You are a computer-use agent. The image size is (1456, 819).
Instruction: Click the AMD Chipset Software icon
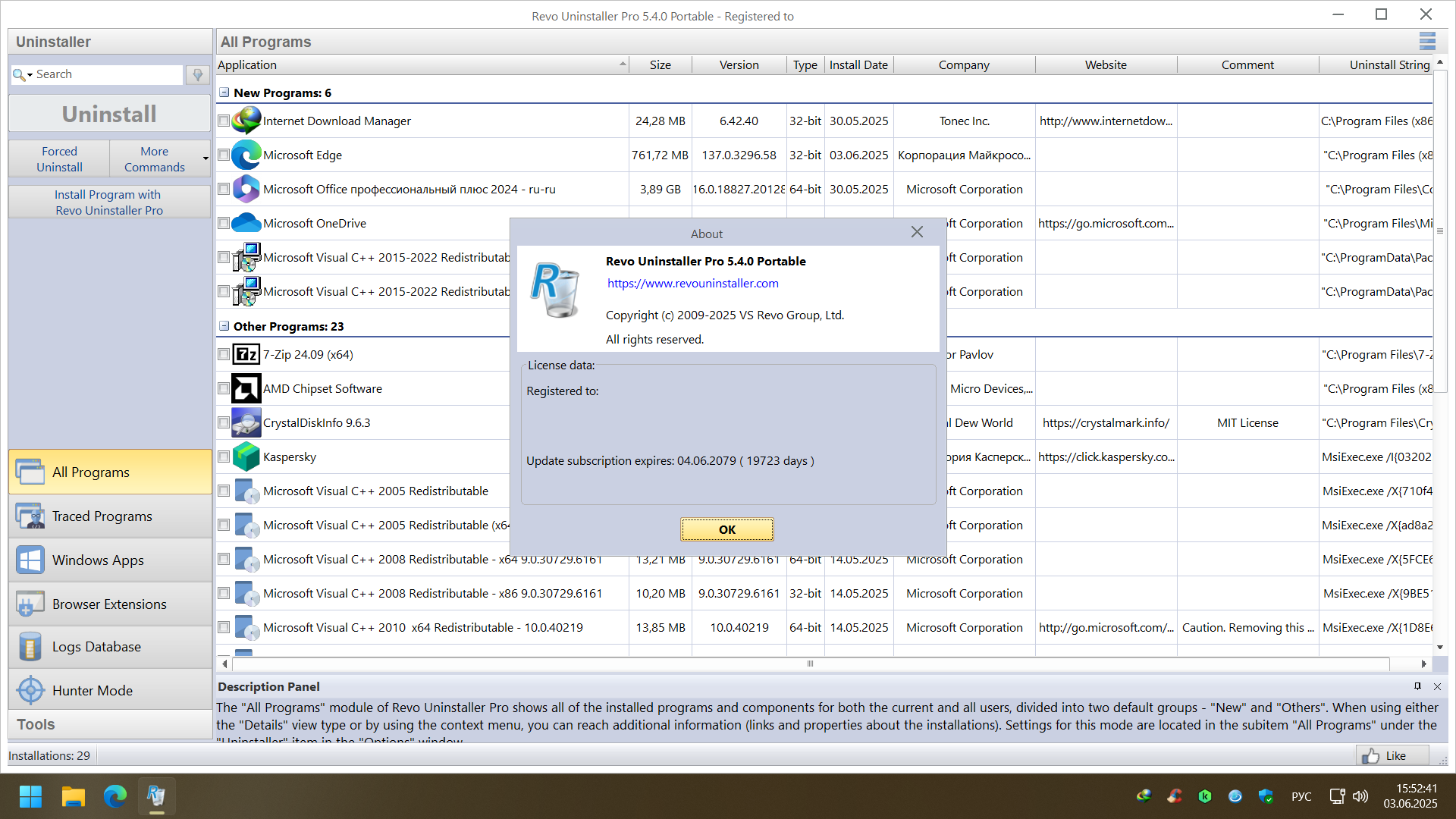click(246, 388)
